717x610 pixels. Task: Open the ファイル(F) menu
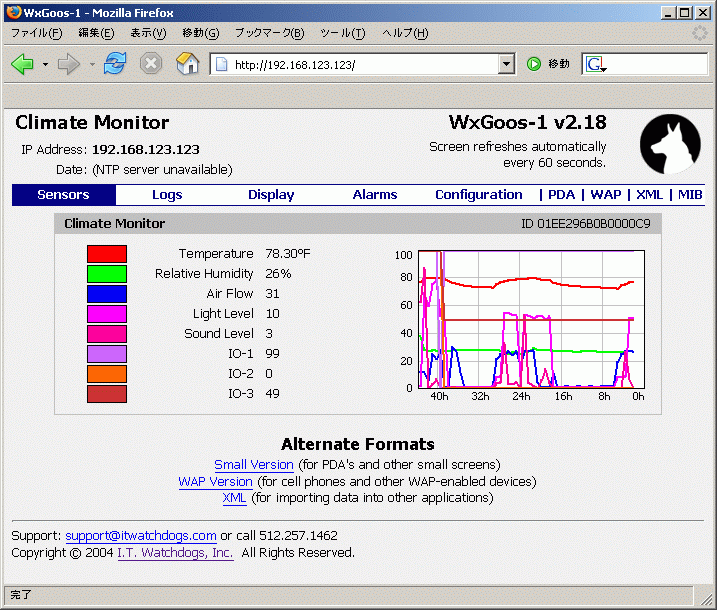[37, 33]
